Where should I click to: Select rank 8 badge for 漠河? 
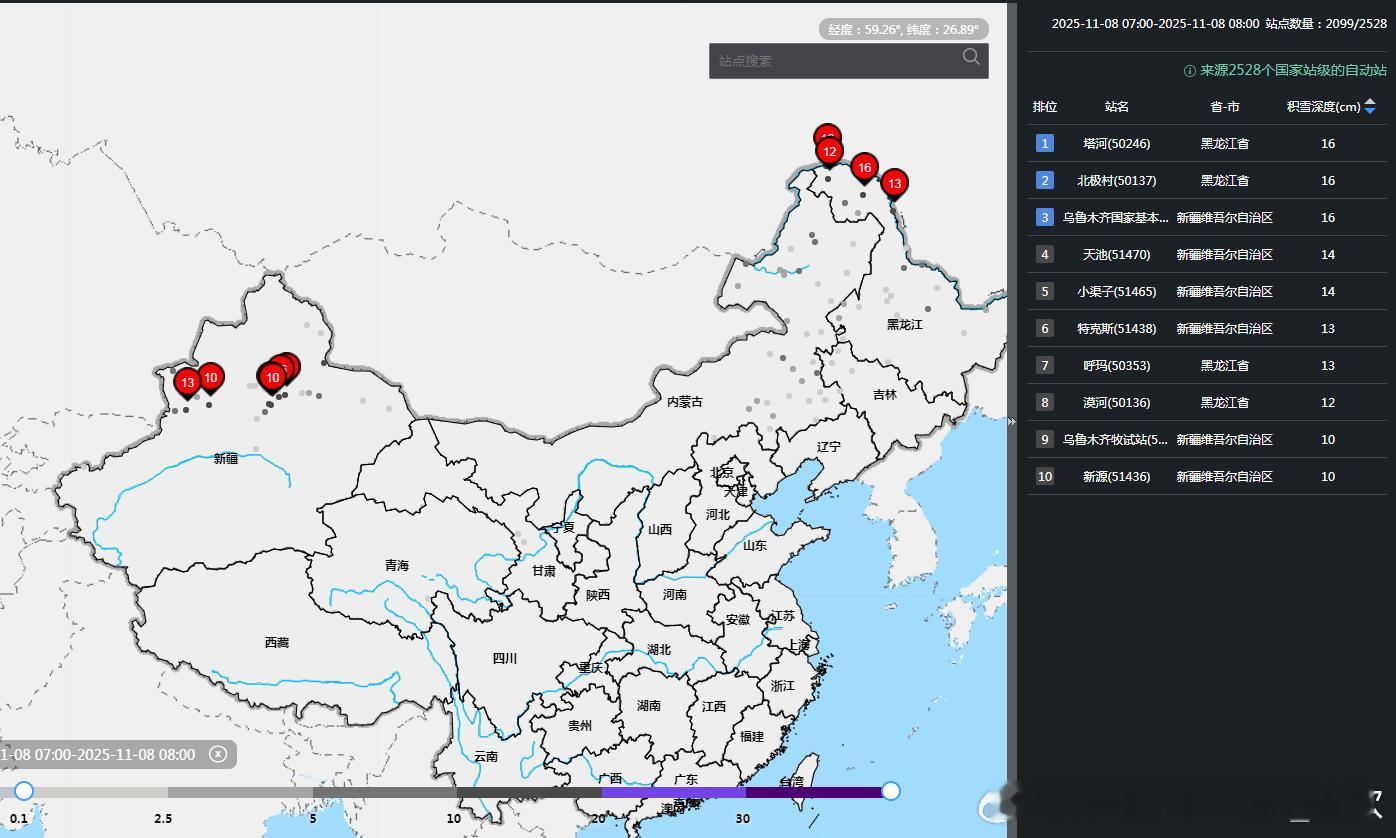click(1045, 402)
